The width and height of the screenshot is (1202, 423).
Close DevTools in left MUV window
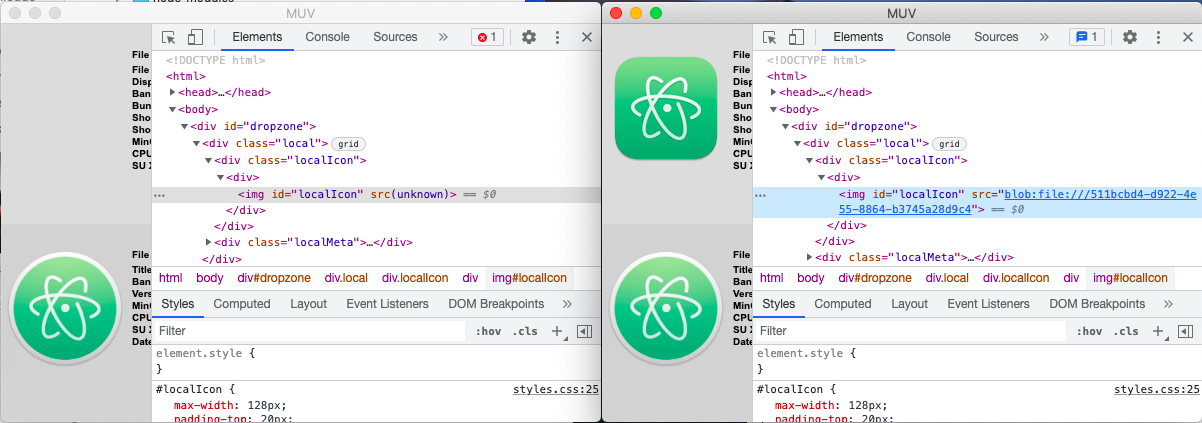coord(587,37)
